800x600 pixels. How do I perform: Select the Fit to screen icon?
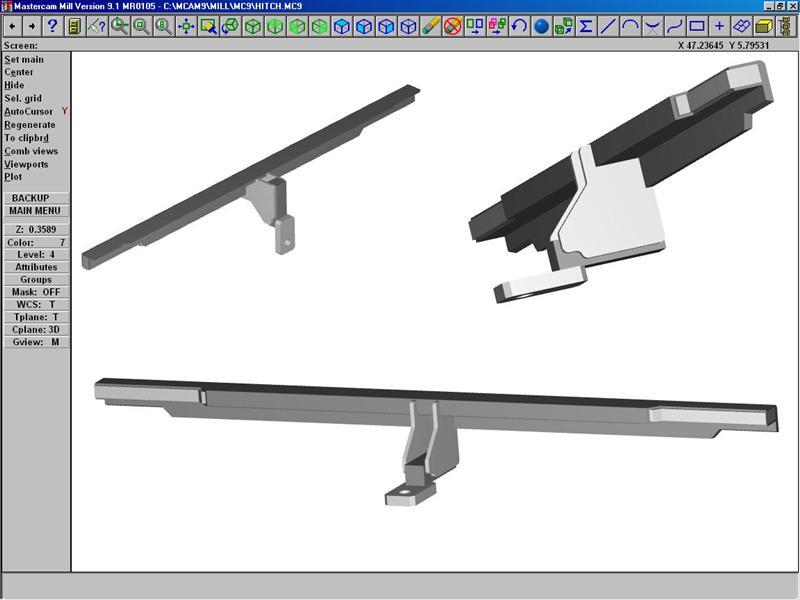pos(186,26)
